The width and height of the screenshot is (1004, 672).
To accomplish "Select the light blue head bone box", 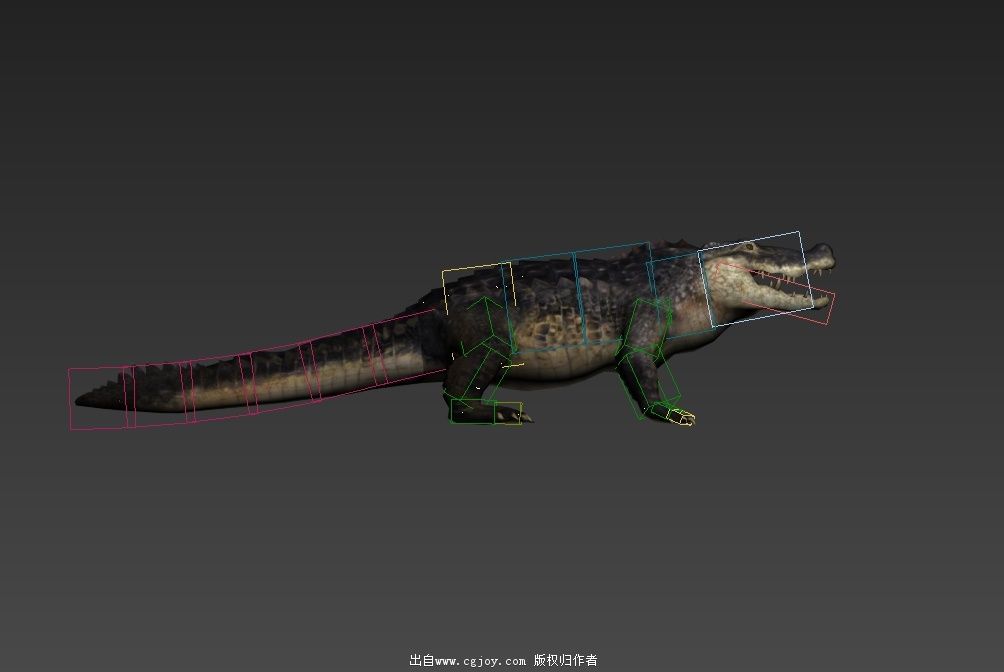I will (x=755, y=279).
